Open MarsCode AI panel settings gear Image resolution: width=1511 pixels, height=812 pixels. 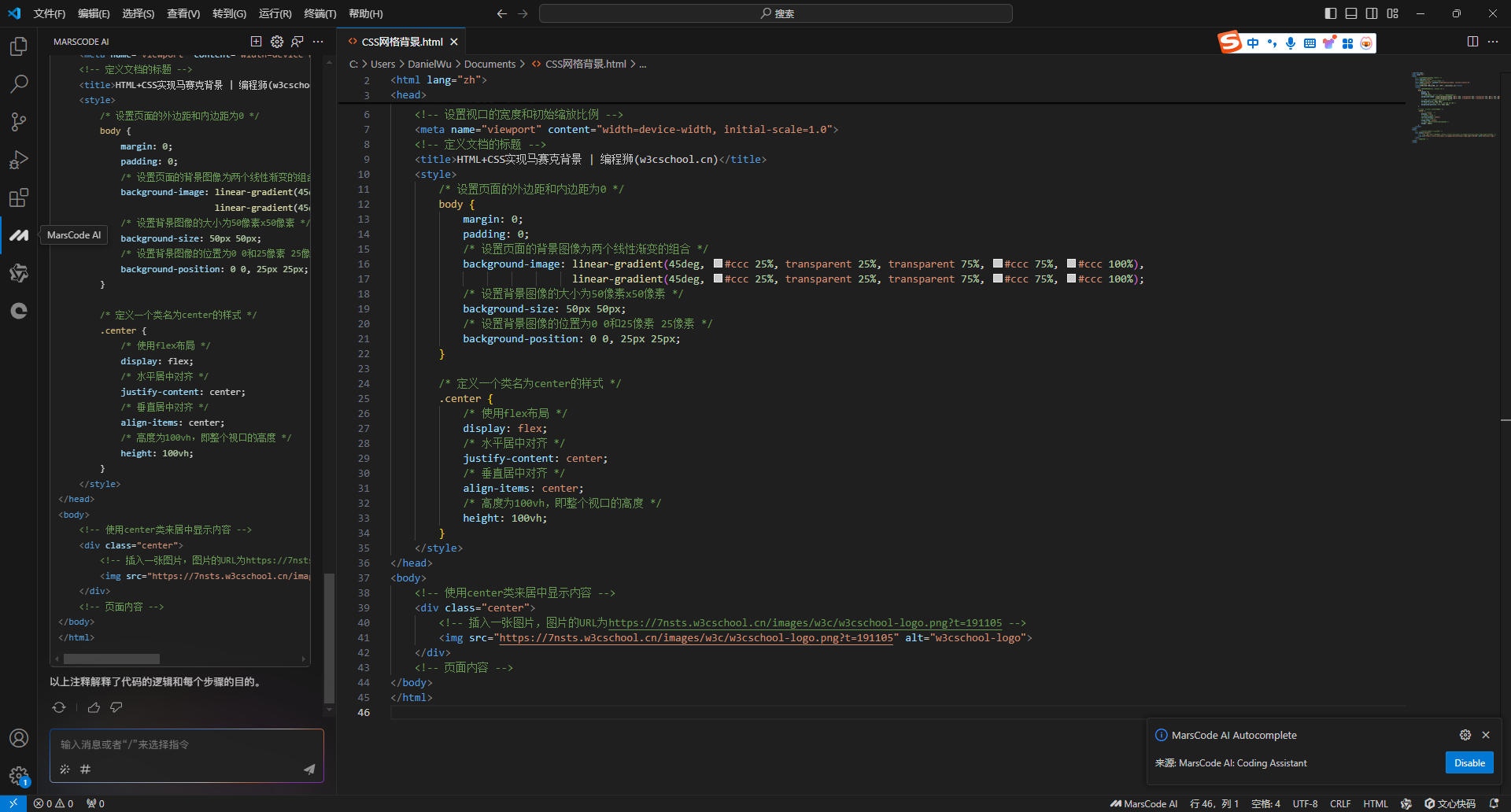pos(277,42)
